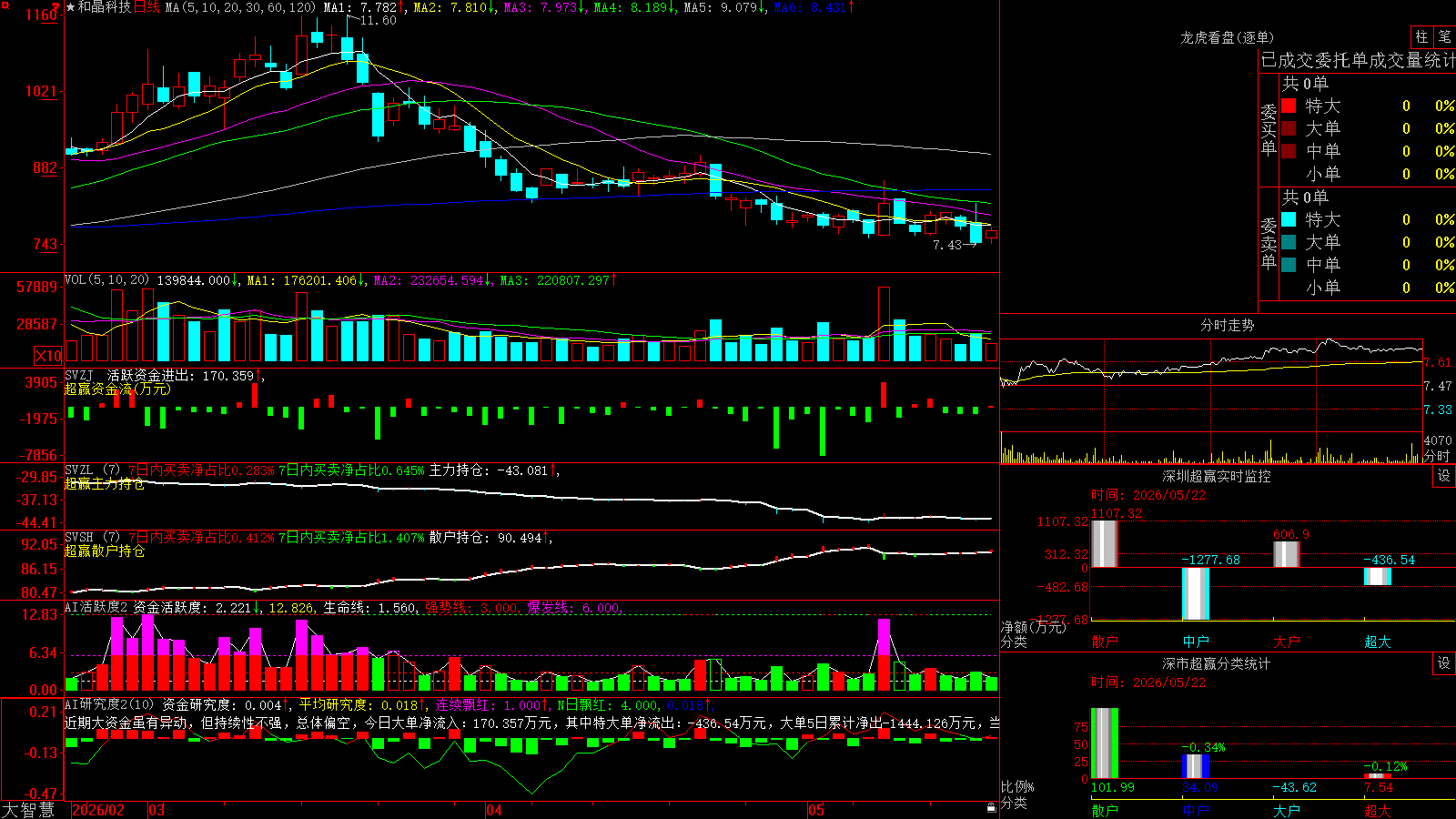Screen dimensions: 1456x819
Task: Click the 委卖单 section label
Action: tap(1269, 243)
